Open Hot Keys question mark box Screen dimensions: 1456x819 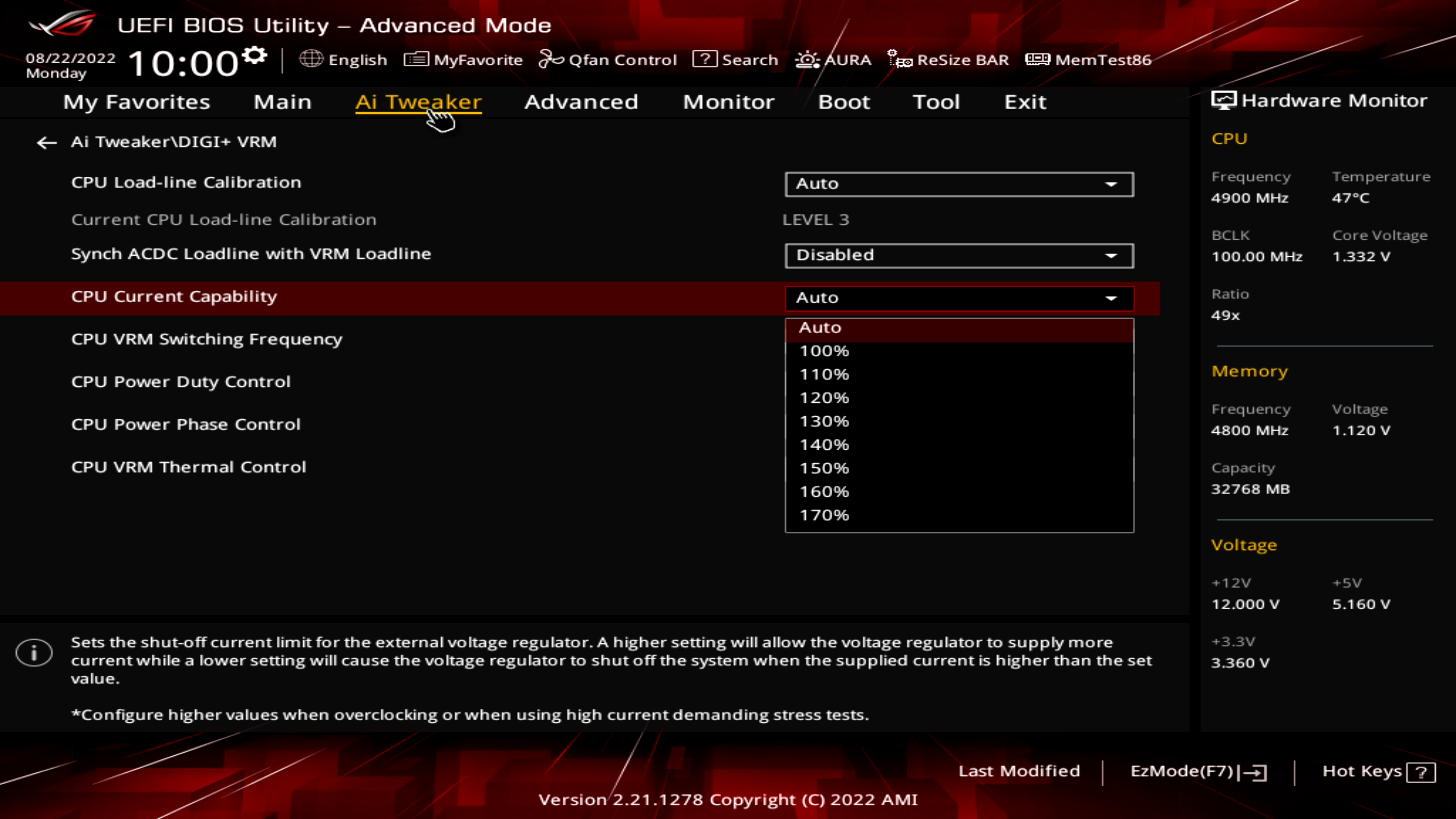click(x=1421, y=772)
